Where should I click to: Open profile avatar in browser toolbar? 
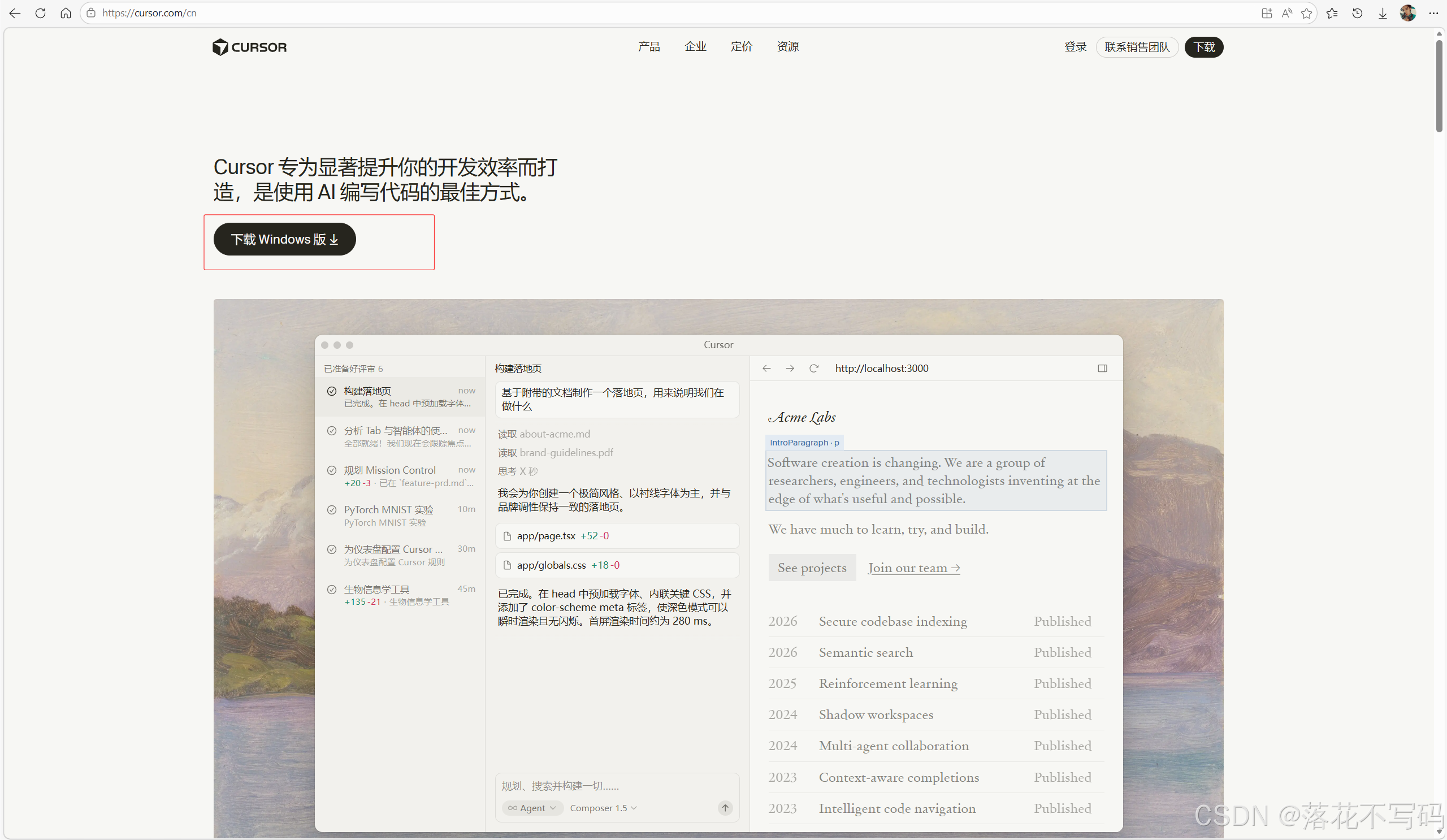click(1408, 13)
